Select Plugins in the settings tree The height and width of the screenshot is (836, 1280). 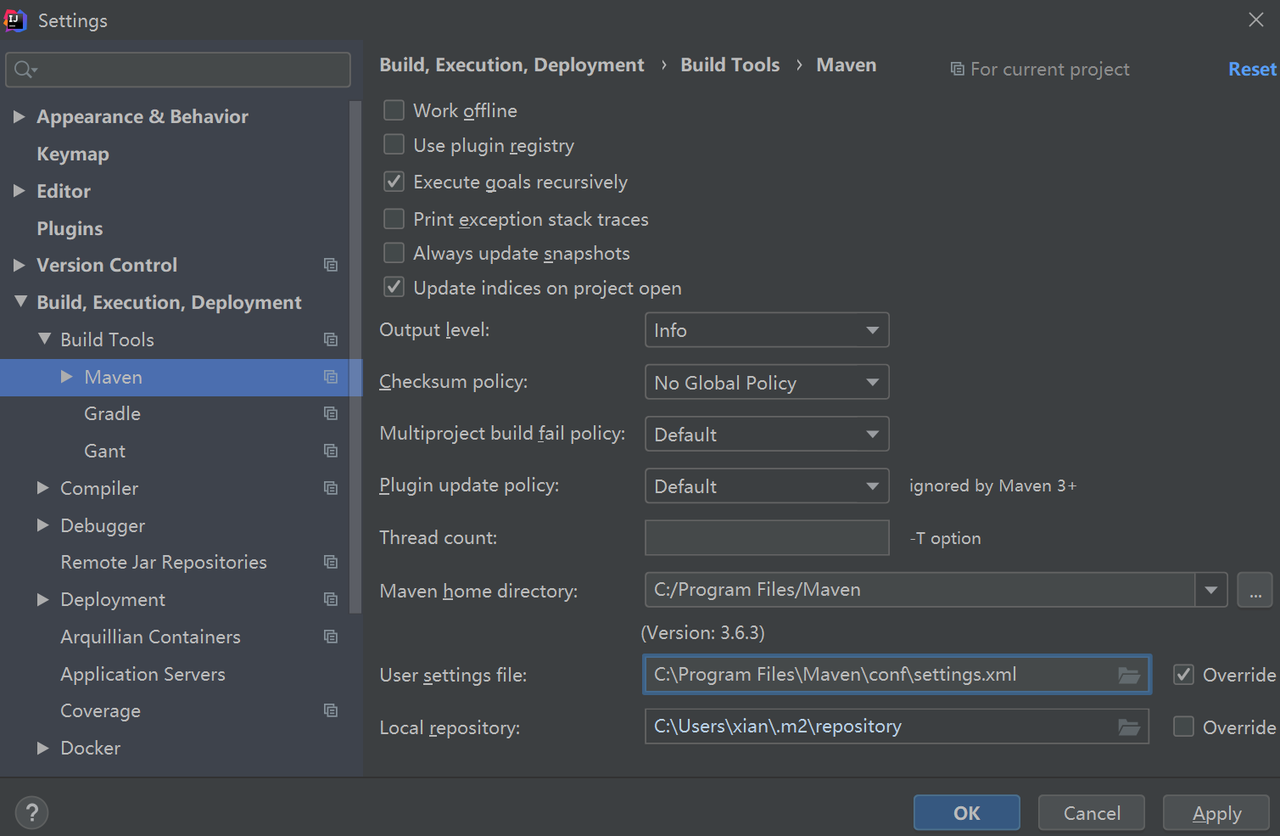click(x=70, y=228)
